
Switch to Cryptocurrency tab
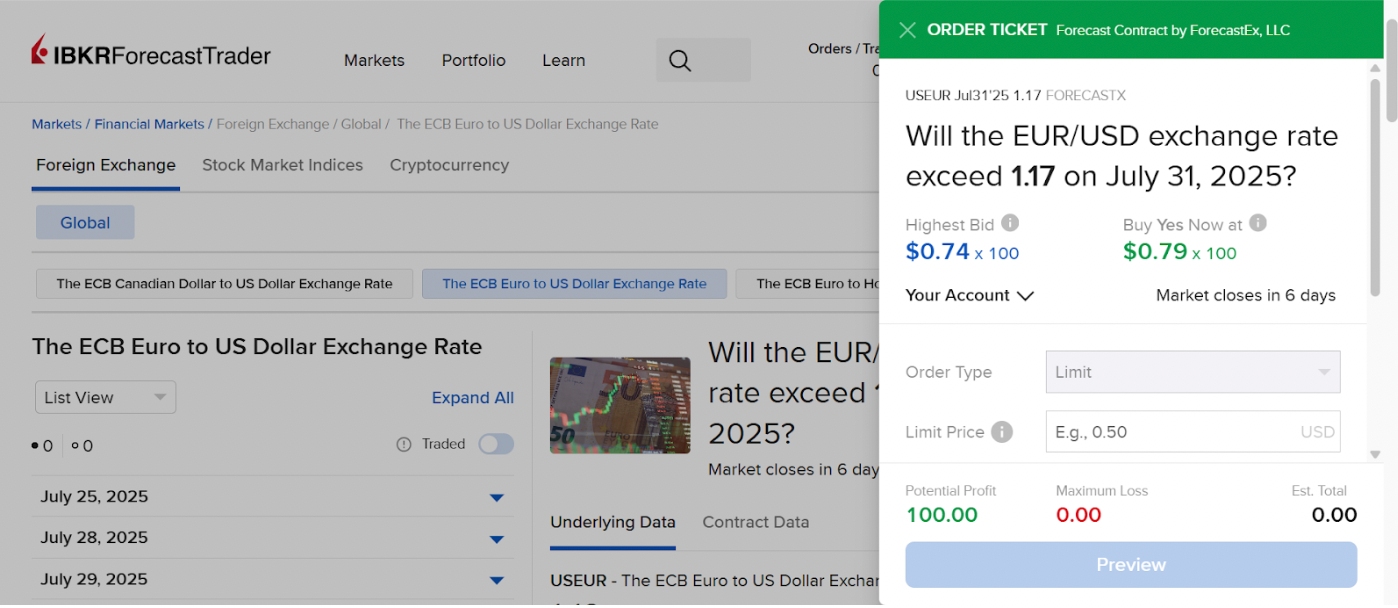[449, 165]
